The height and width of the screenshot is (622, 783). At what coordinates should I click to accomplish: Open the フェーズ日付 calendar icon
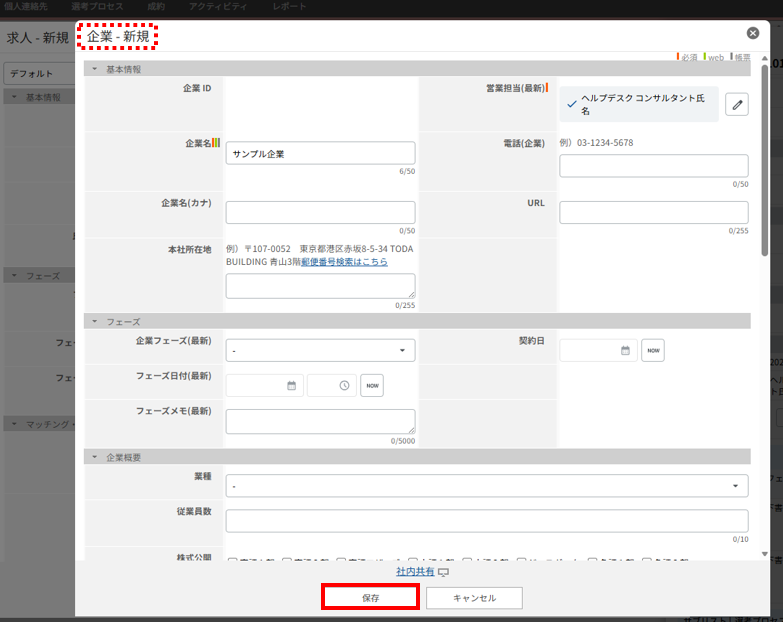tap(292, 385)
